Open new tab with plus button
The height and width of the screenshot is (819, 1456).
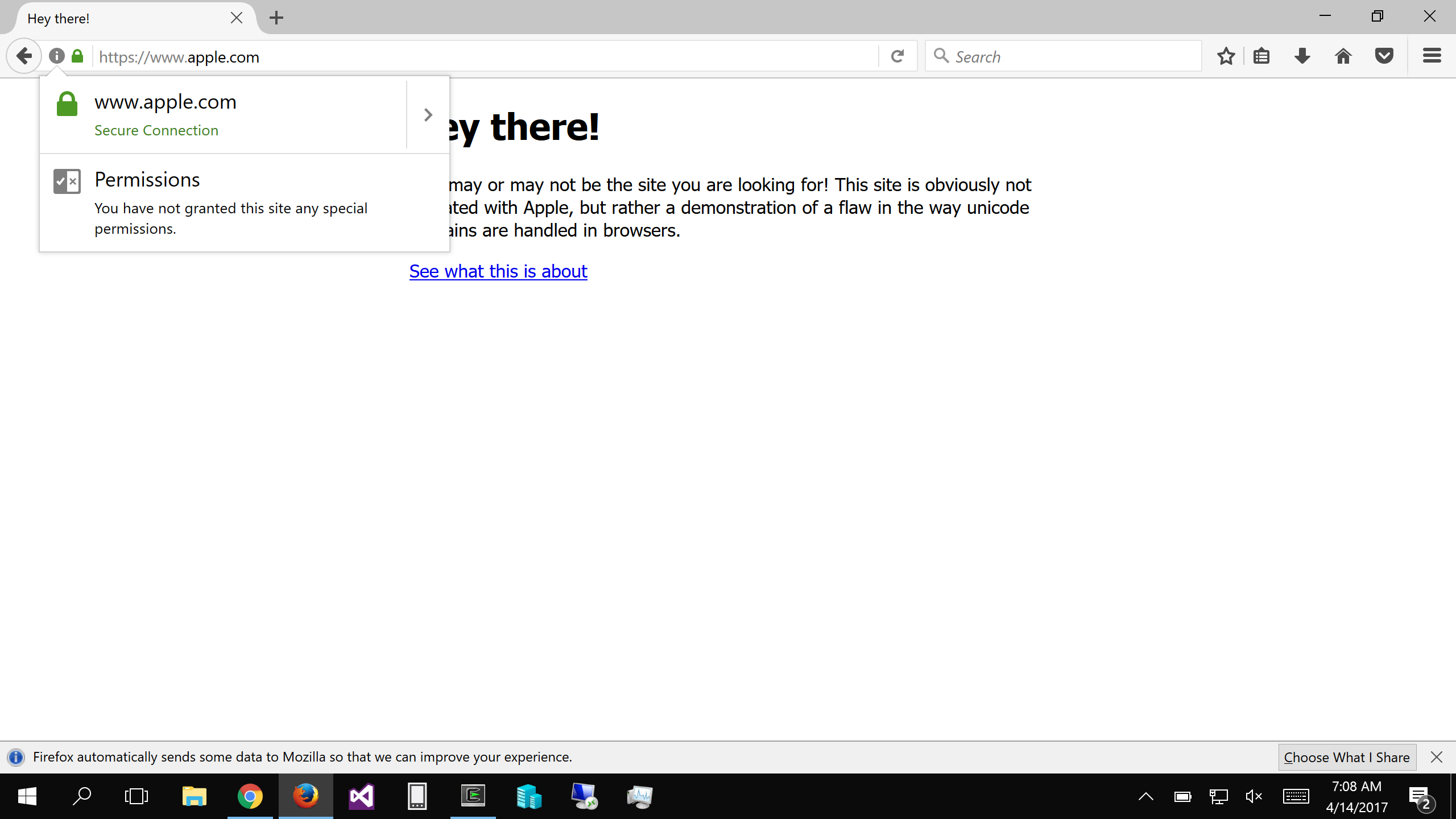276,17
